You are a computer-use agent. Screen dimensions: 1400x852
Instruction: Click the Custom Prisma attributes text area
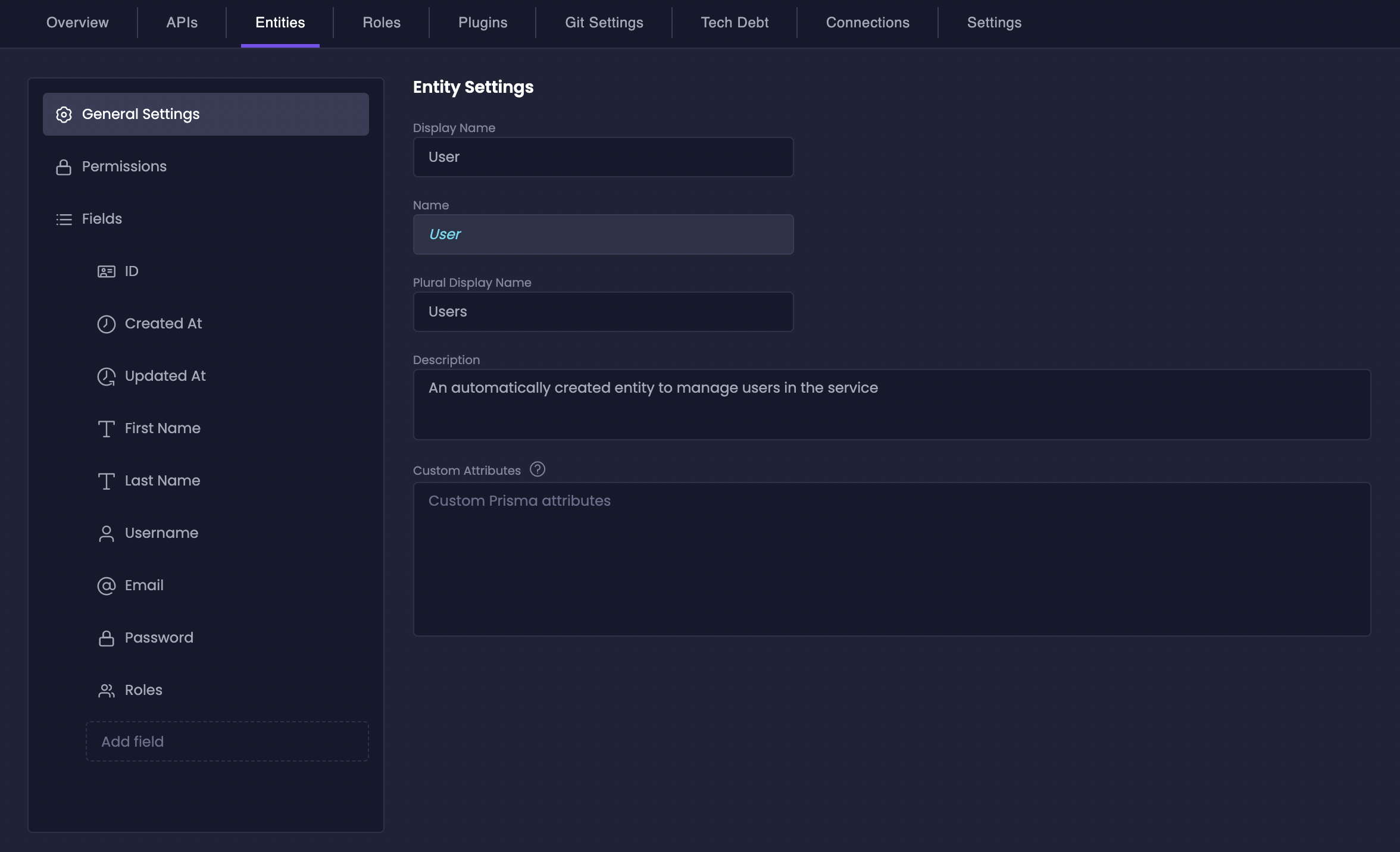tap(891, 559)
